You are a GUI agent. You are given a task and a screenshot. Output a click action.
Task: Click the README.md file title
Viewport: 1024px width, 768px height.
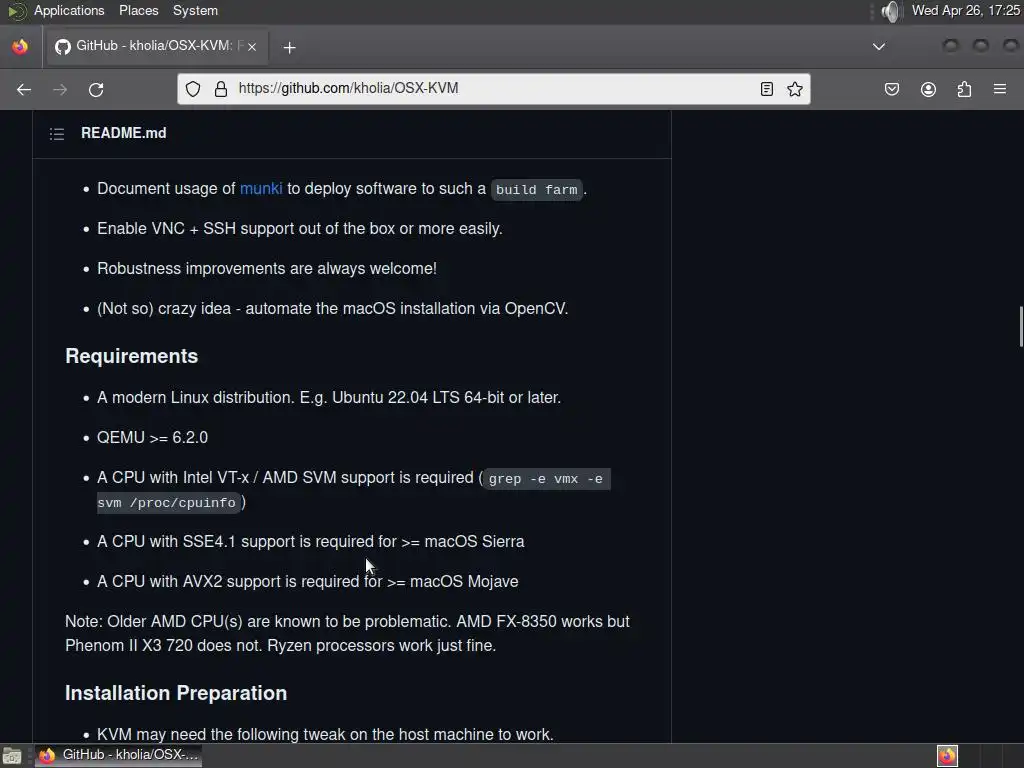[123, 133]
